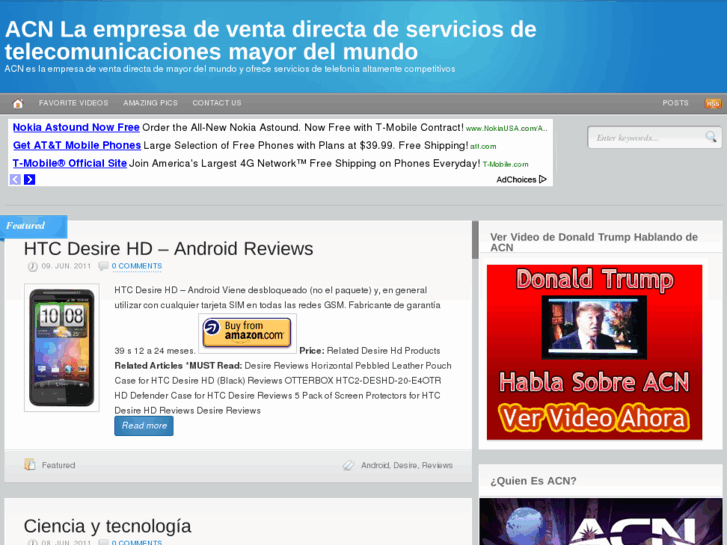Open the Featured category link
The image size is (727, 545).
tap(58, 465)
